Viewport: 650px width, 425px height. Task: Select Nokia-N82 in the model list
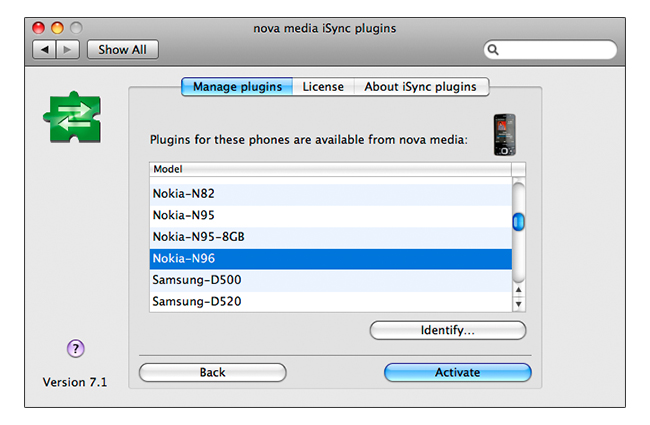click(330, 194)
